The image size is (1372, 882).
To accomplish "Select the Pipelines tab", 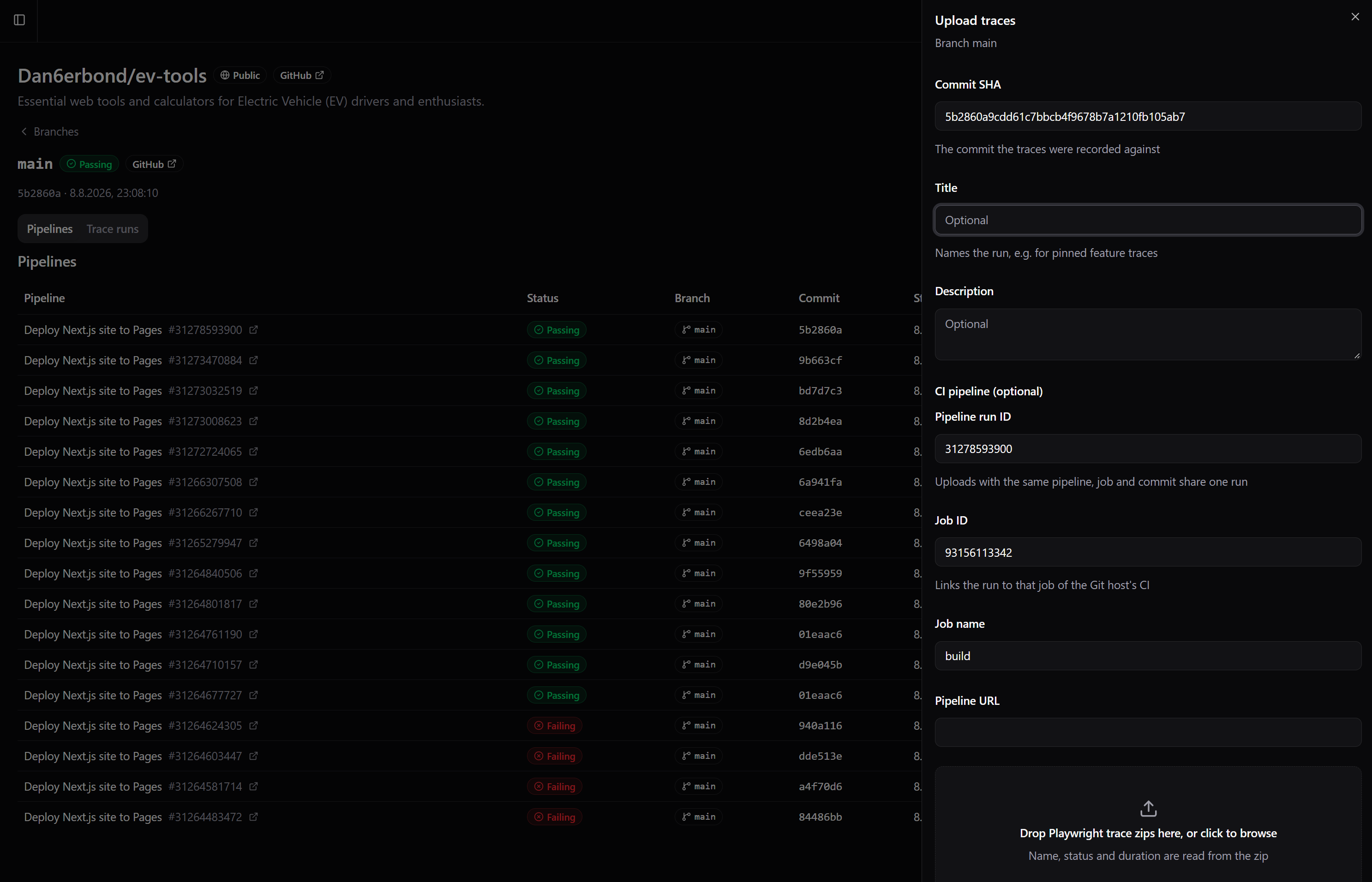I will [x=50, y=229].
